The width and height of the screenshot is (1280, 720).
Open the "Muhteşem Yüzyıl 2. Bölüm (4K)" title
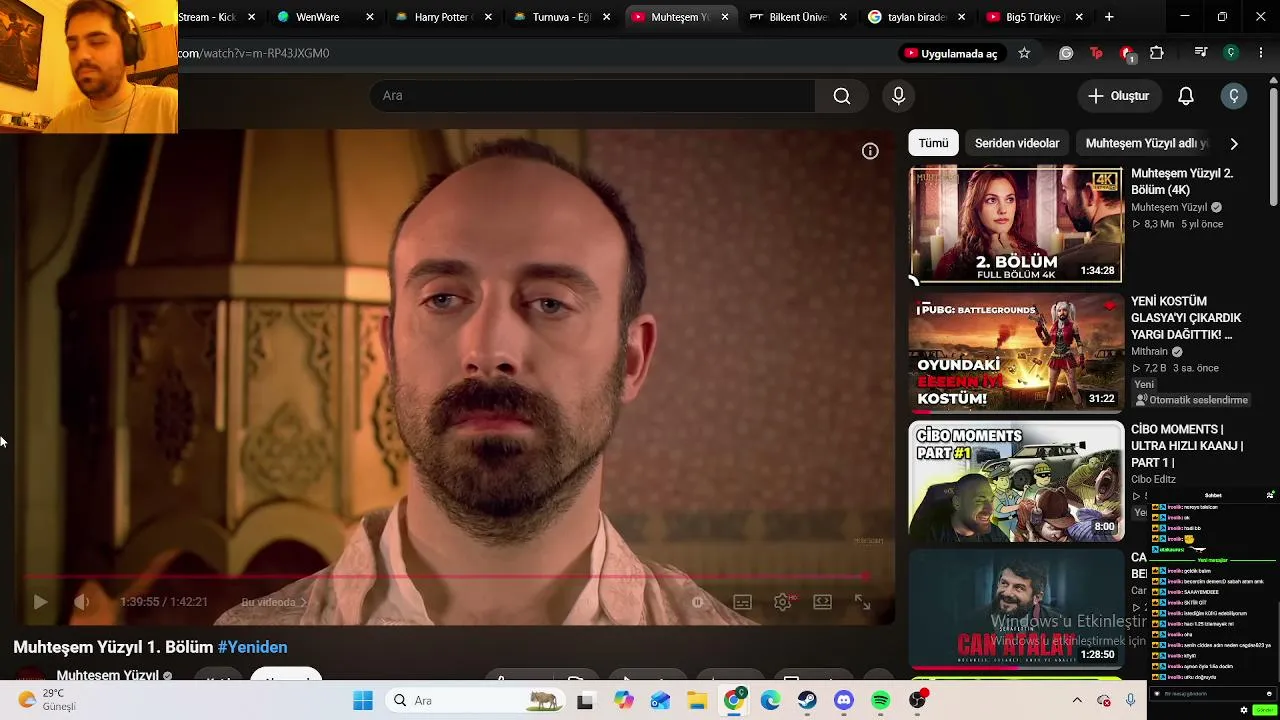pyautogui.click(x=1182, y=181)
